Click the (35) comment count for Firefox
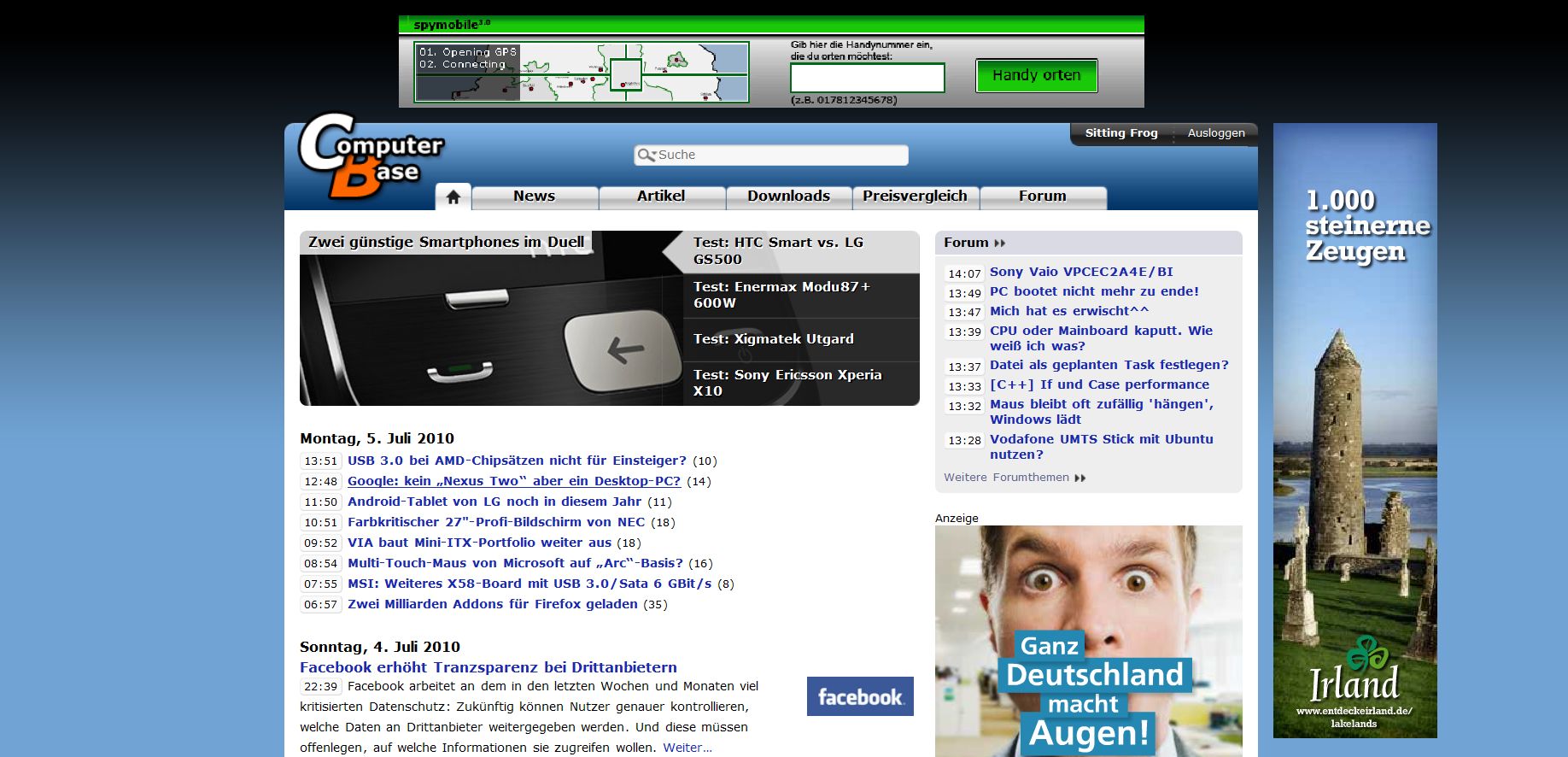 (655, 605)
